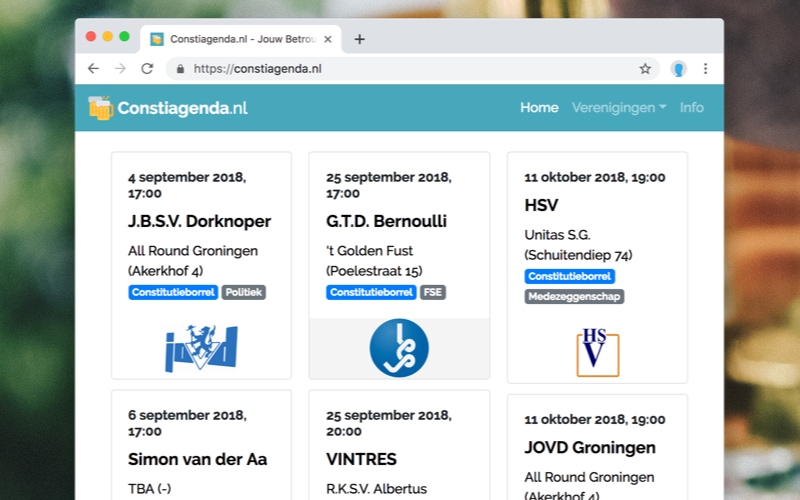Image resolution: width=800 pixels, height=500 pixels.
Task: Click the browser forward arrow
Action: click(x=120, y=68)
